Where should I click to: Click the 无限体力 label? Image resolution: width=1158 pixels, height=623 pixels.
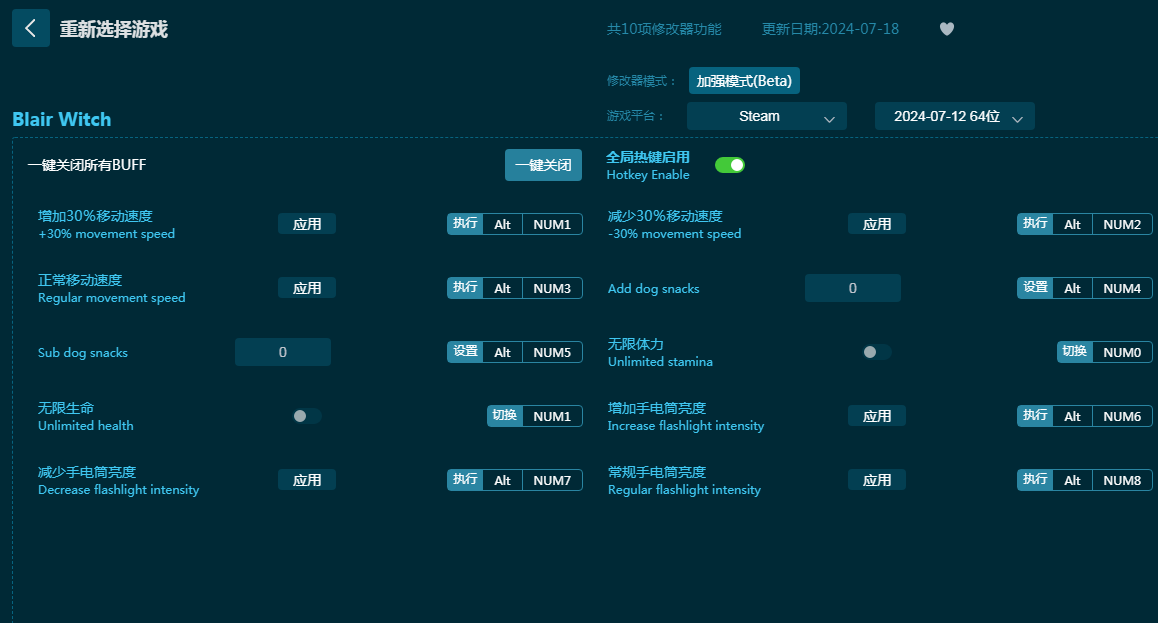pos(635,344)
